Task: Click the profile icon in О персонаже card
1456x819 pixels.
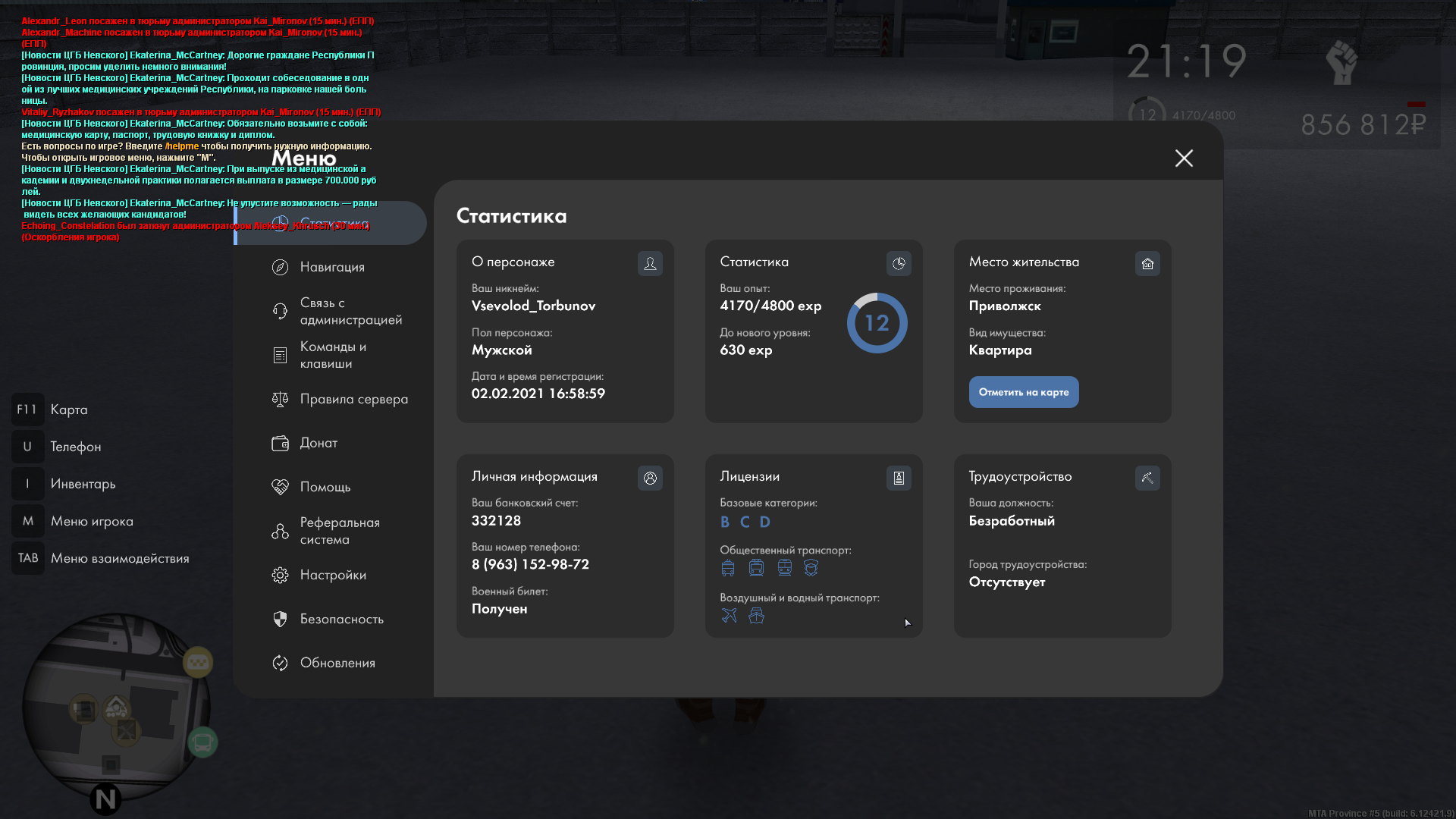Action: [650, 264]
